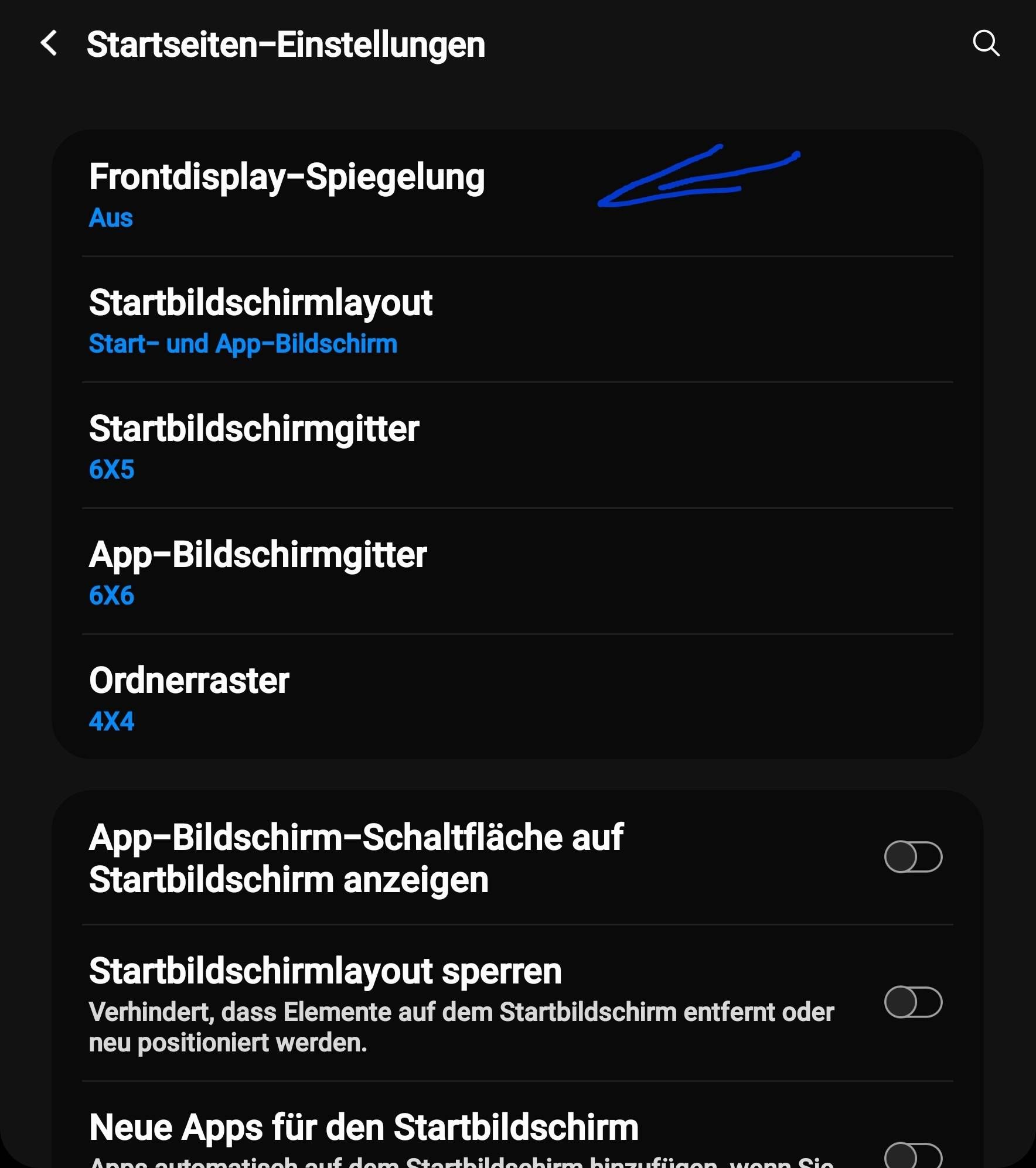Image resolution: width=1036 pixels, height=1168 pixels.
Task: Enable Startbildschirmlayout sperren switch
Action: (913, 1002)
